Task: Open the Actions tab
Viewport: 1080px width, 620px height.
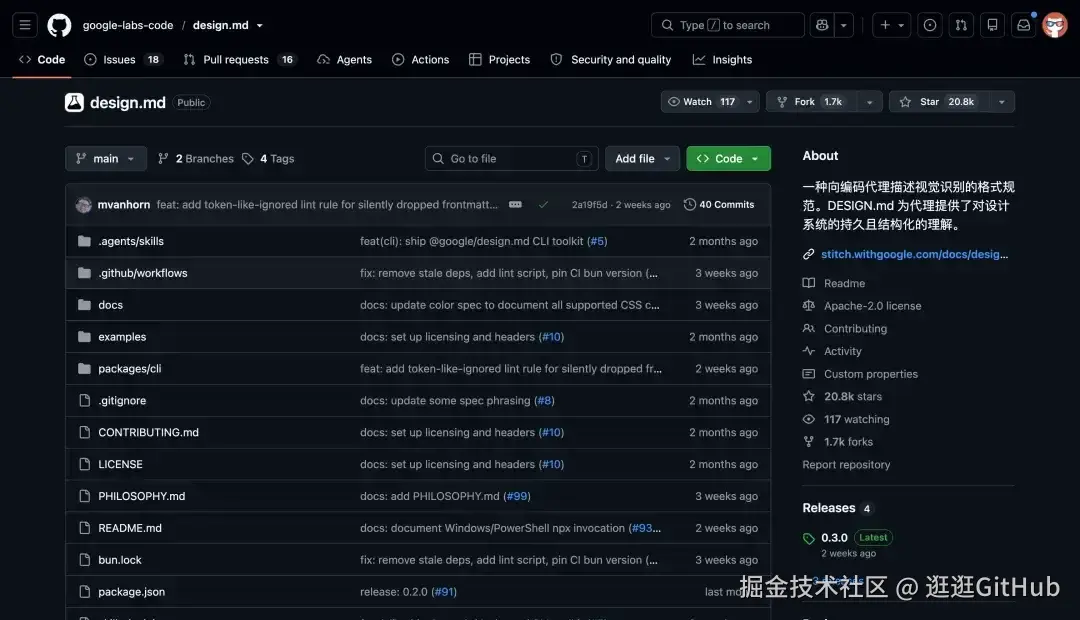Action: 420,60
